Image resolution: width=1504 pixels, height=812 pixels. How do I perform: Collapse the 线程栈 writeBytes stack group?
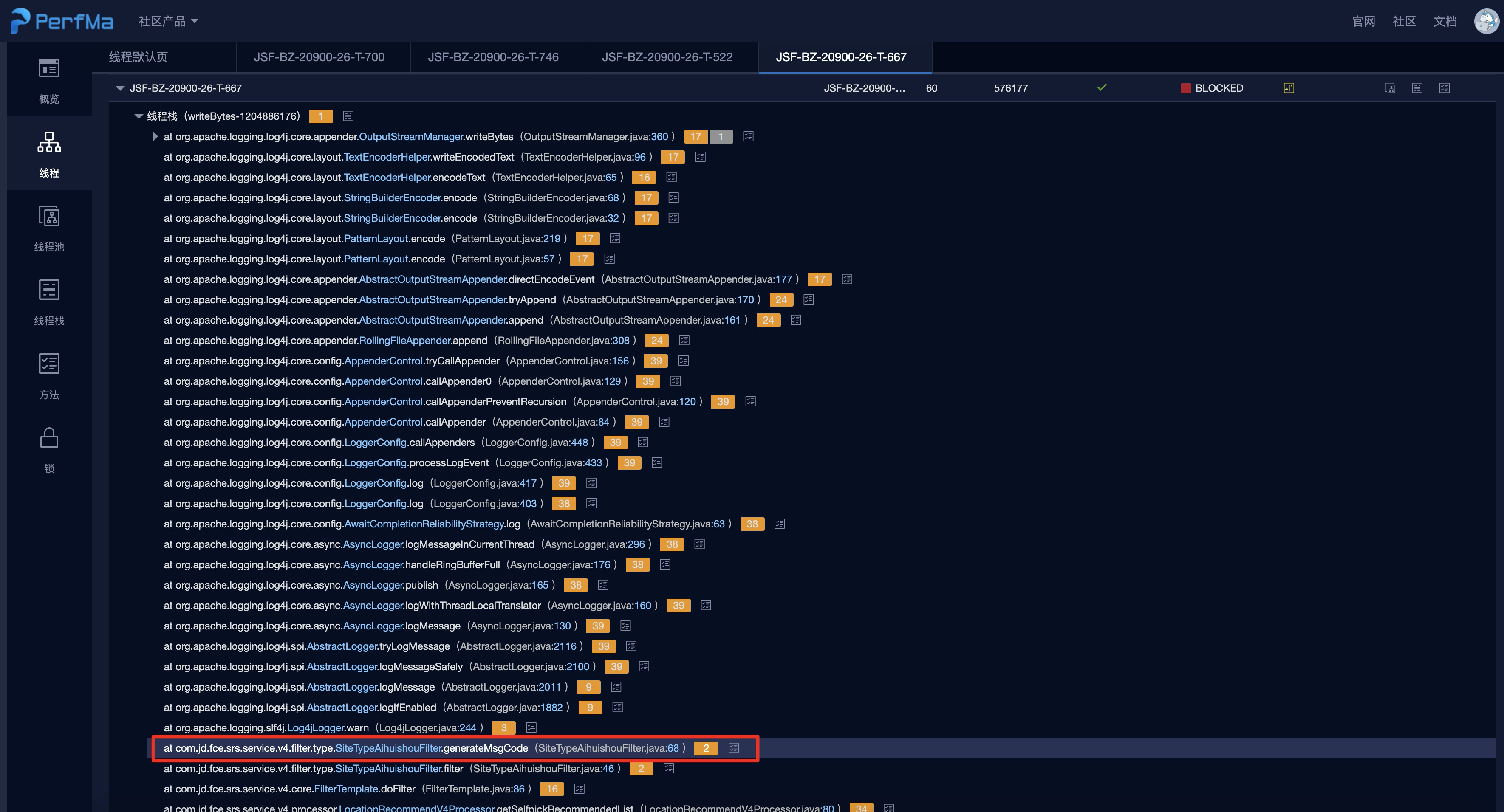coord(139,116)
